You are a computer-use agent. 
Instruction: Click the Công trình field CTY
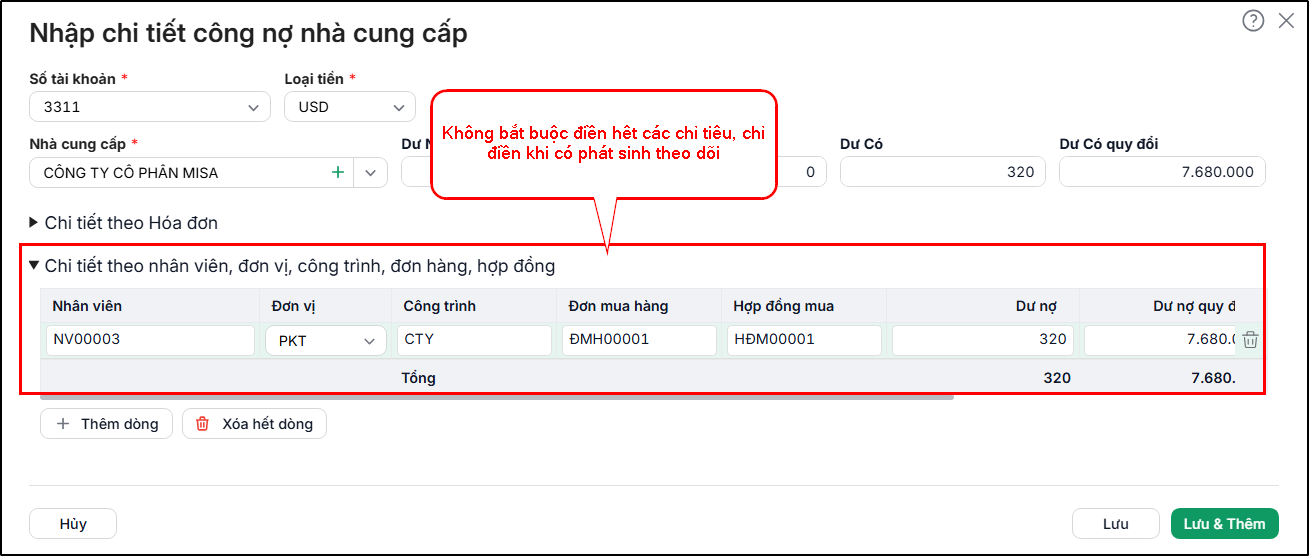(474, 340)
